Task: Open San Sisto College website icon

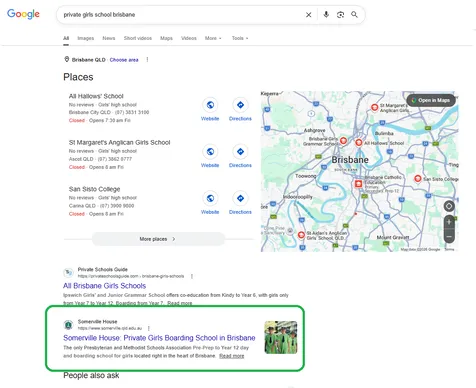Action: tap(210, 199)
